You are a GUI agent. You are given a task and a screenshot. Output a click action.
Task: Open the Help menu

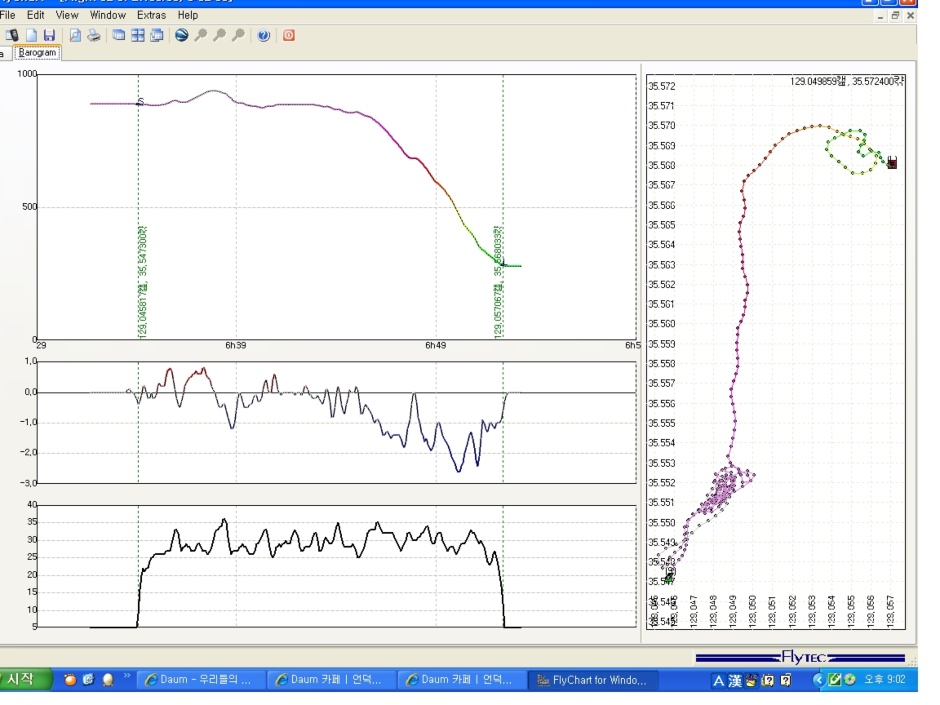point(188,15)
